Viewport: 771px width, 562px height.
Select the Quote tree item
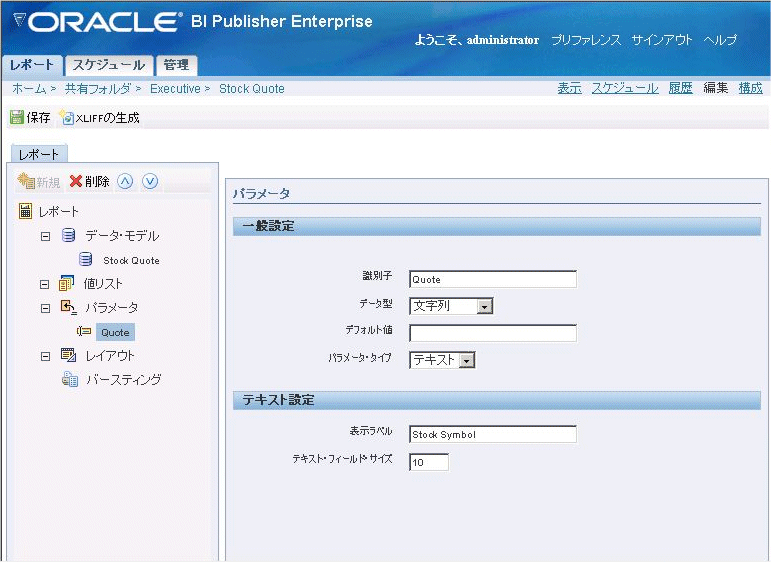coord(116,332)
